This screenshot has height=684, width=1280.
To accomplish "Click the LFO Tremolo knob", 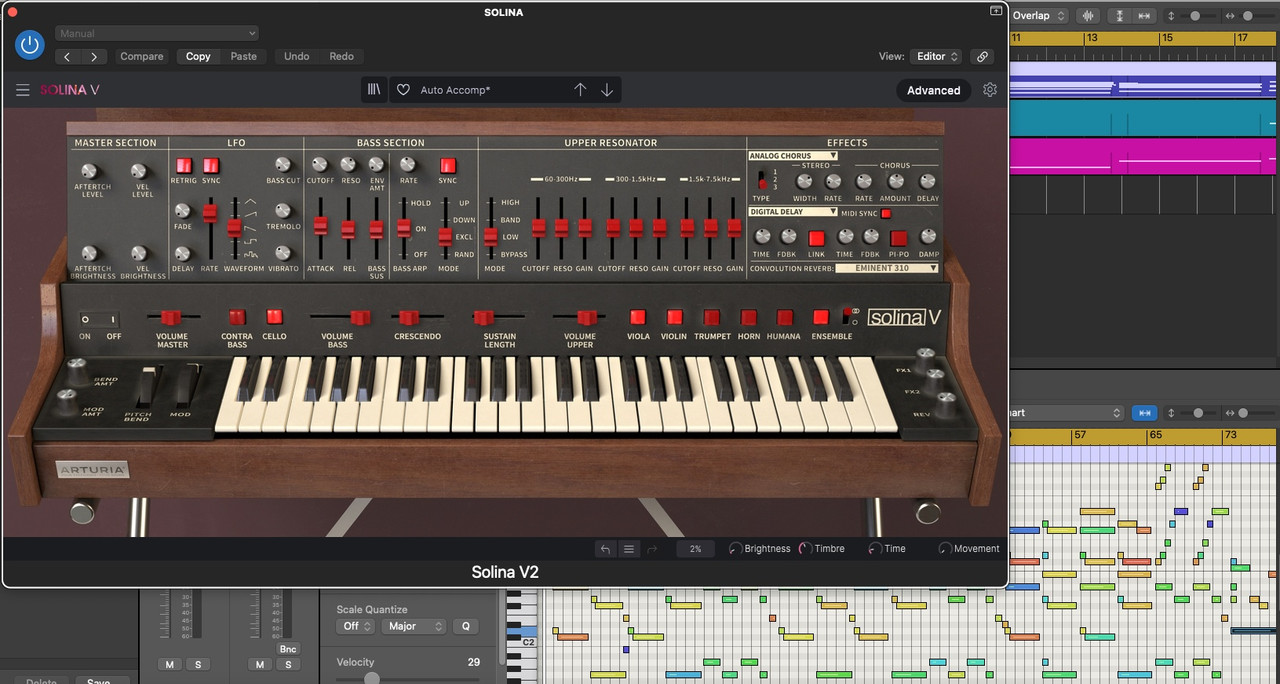I will 282,211.
